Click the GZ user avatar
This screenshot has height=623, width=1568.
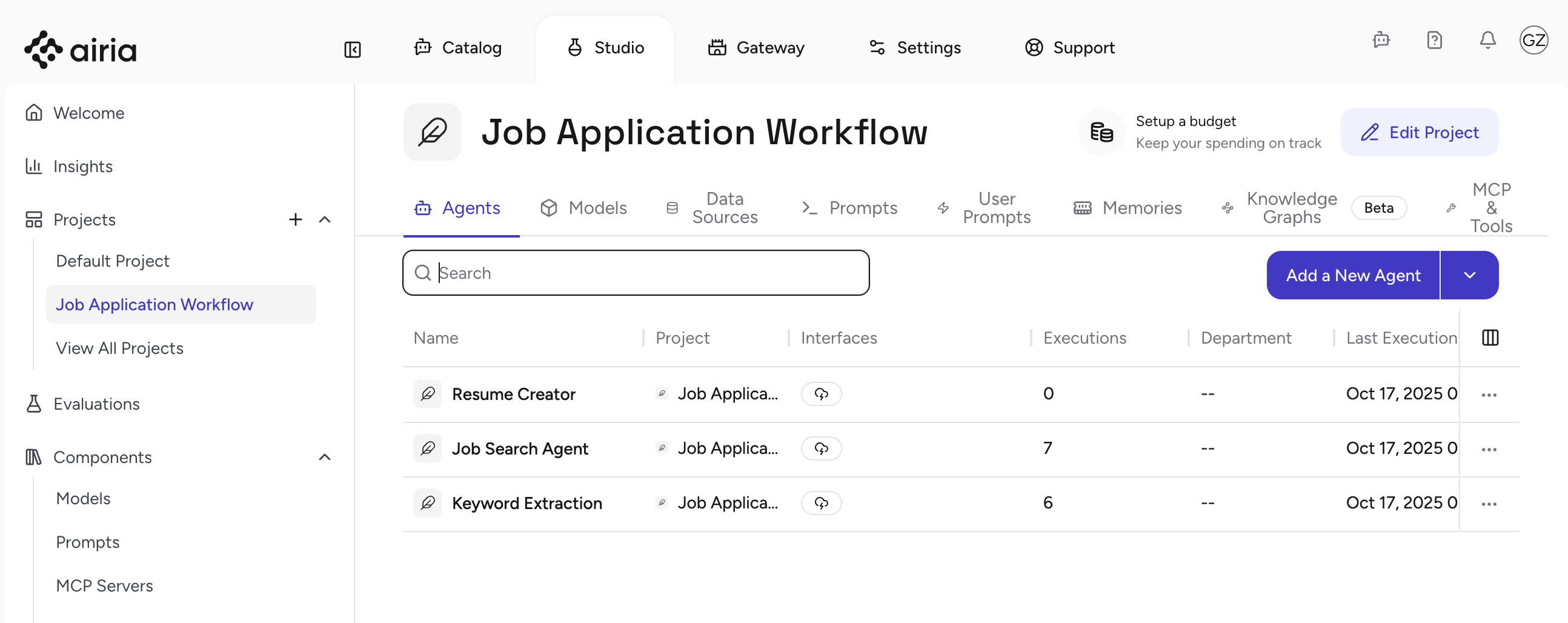pyautogui.click(x=1533, y=40)
